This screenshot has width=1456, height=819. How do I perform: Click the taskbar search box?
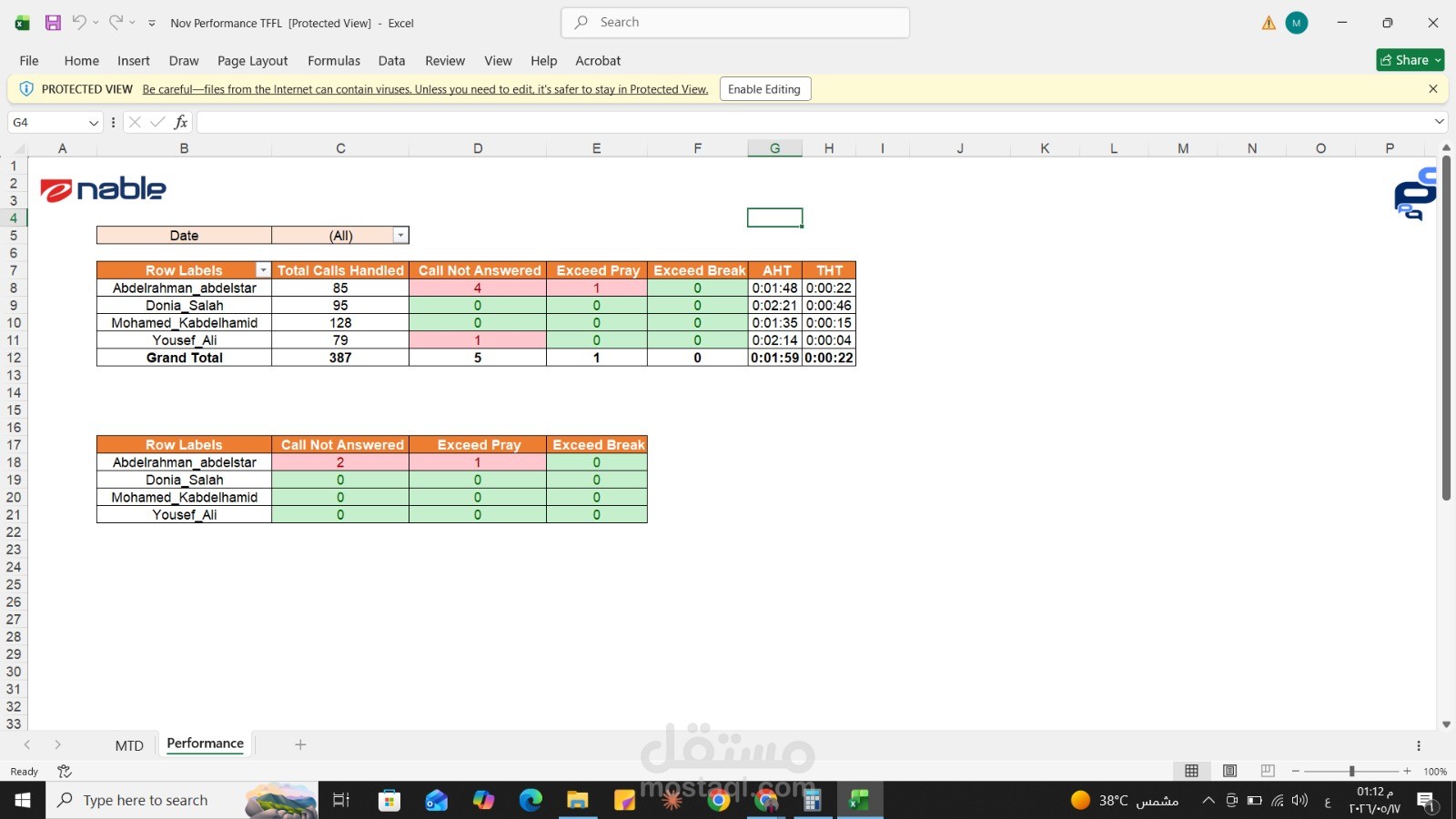pos(182,800)
